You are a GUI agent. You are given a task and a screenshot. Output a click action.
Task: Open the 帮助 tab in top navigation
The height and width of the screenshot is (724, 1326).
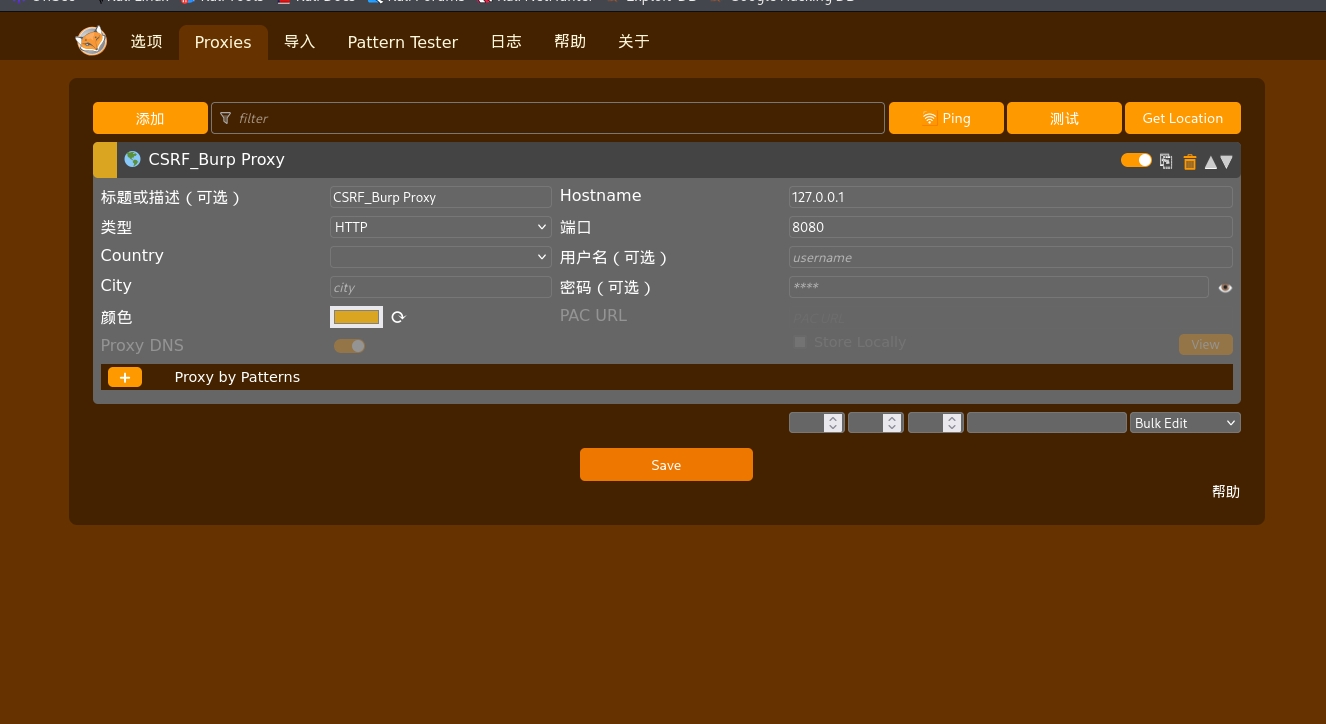pyautogui.click(x=570, y=42)
